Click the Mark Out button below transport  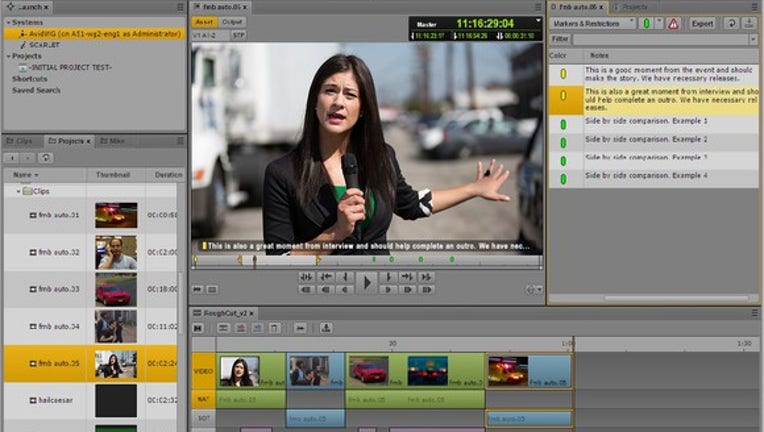[388, 277]
